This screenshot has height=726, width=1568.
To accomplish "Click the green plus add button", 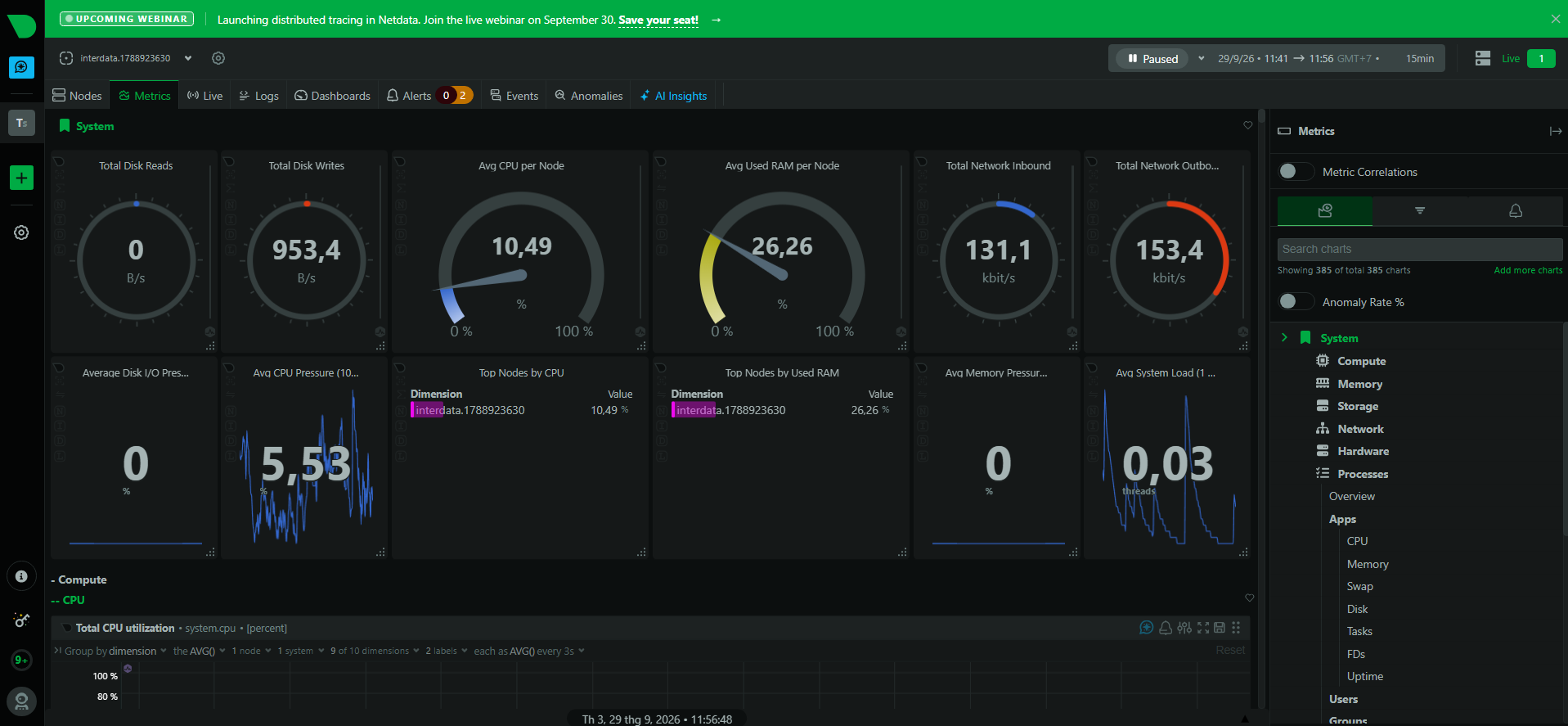I will coord(21,178).
